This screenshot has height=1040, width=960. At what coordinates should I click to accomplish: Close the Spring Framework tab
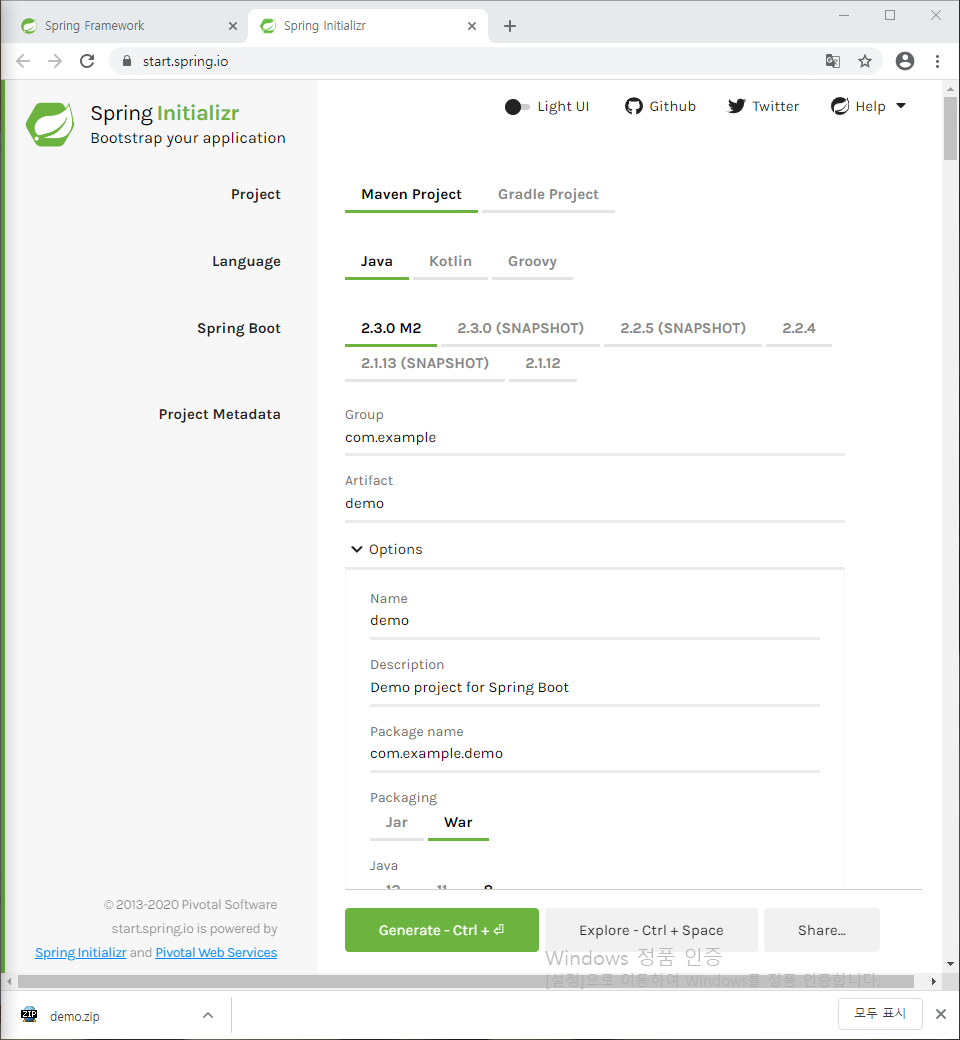click(233, 26)
